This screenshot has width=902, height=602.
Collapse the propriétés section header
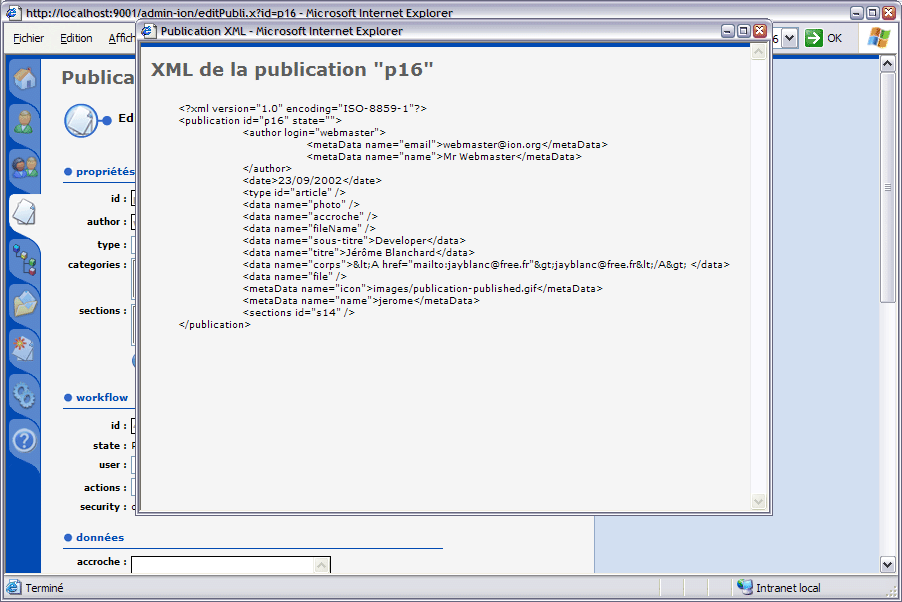pos(104,172)
